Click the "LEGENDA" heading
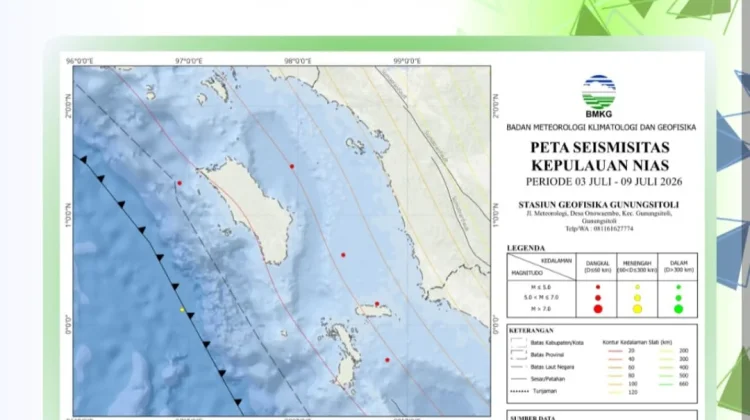This screenshot has width=750, height=420. pyautogui.click(x=526, y=248)
